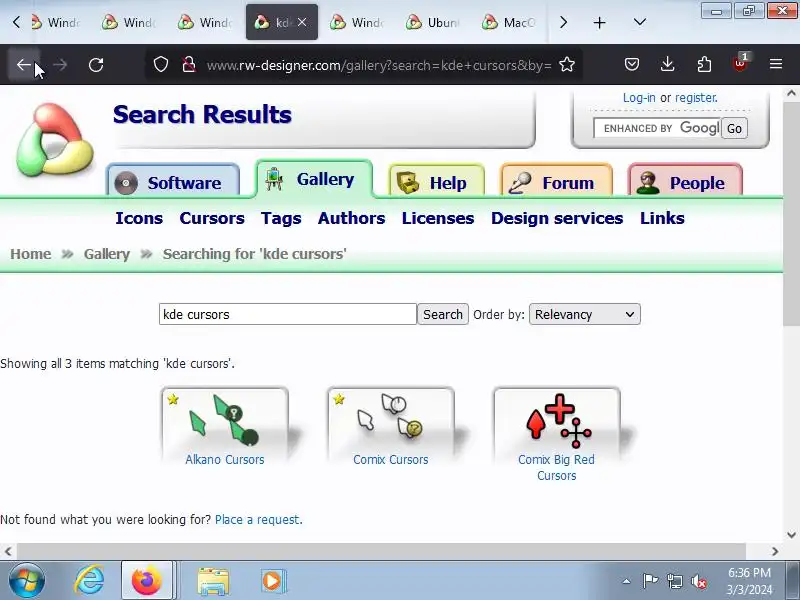Save page to Pocket icon
800x600 pixels.
coord(632,64)
